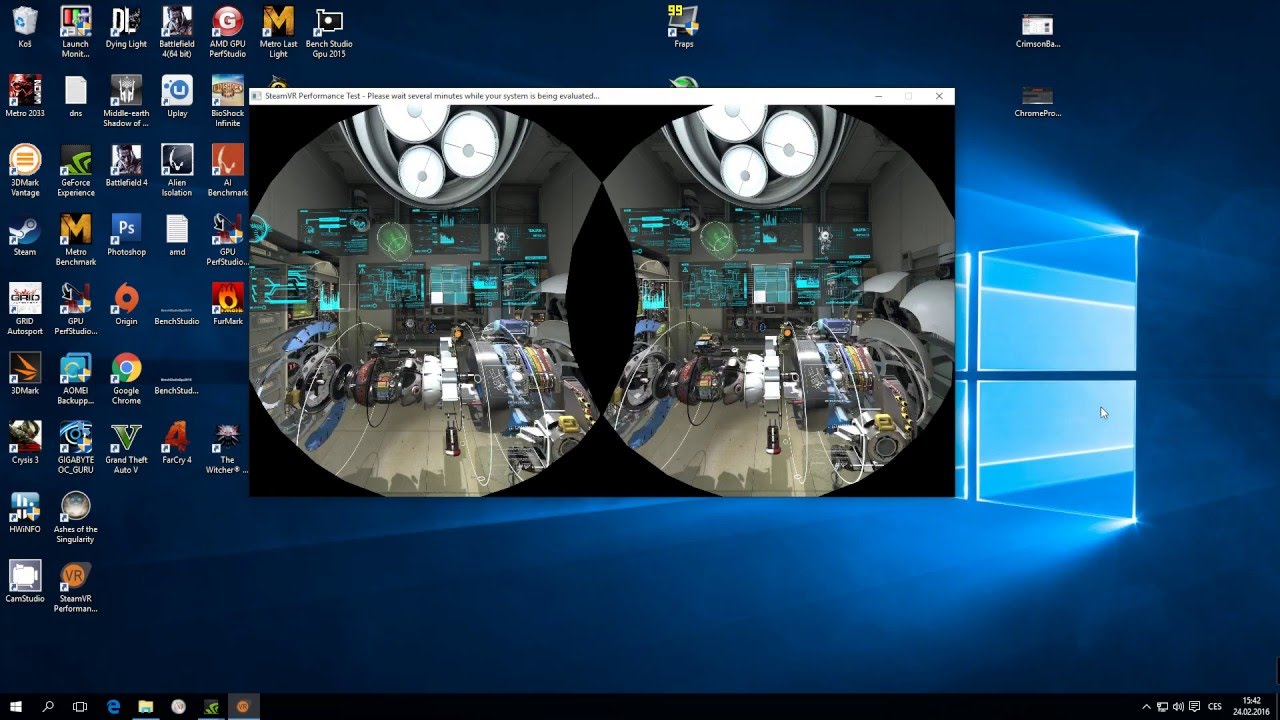
Task: Open the Action Center notifications icon
Action: tap(1193, 706)
